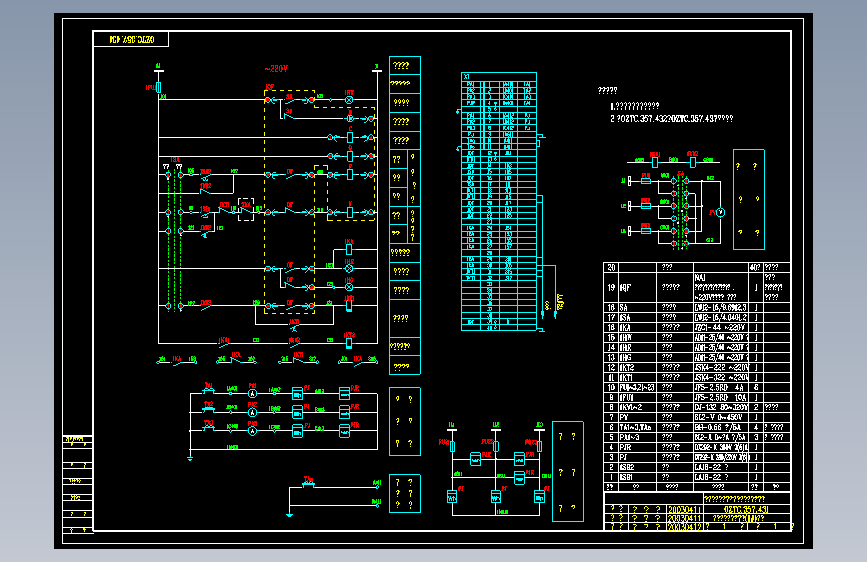Select the 6L2-V 0~450V specification cell
Image resolution: width=867 pixels, height=562 pixels.
point(720,417)
